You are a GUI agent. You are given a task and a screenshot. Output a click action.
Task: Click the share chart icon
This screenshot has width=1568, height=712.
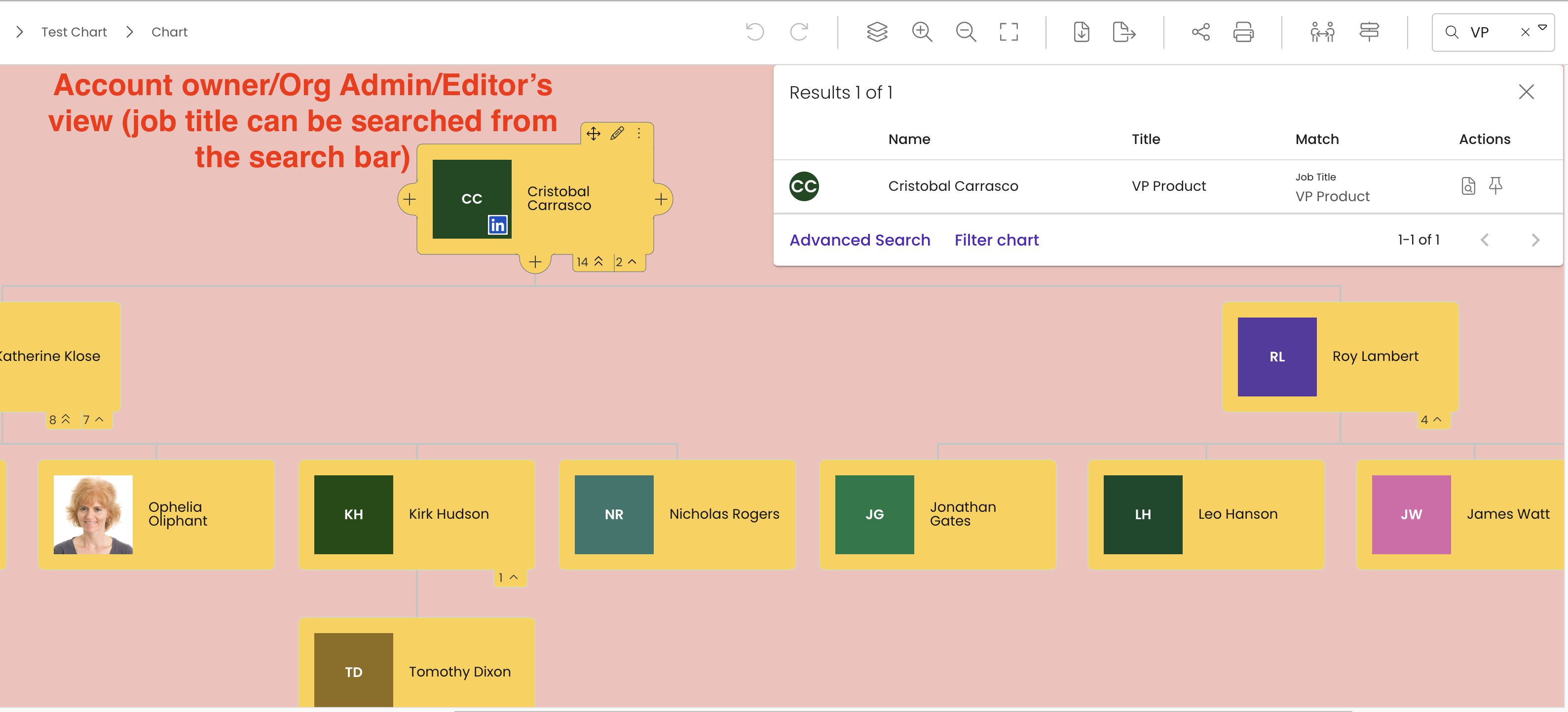(1200, 32)
